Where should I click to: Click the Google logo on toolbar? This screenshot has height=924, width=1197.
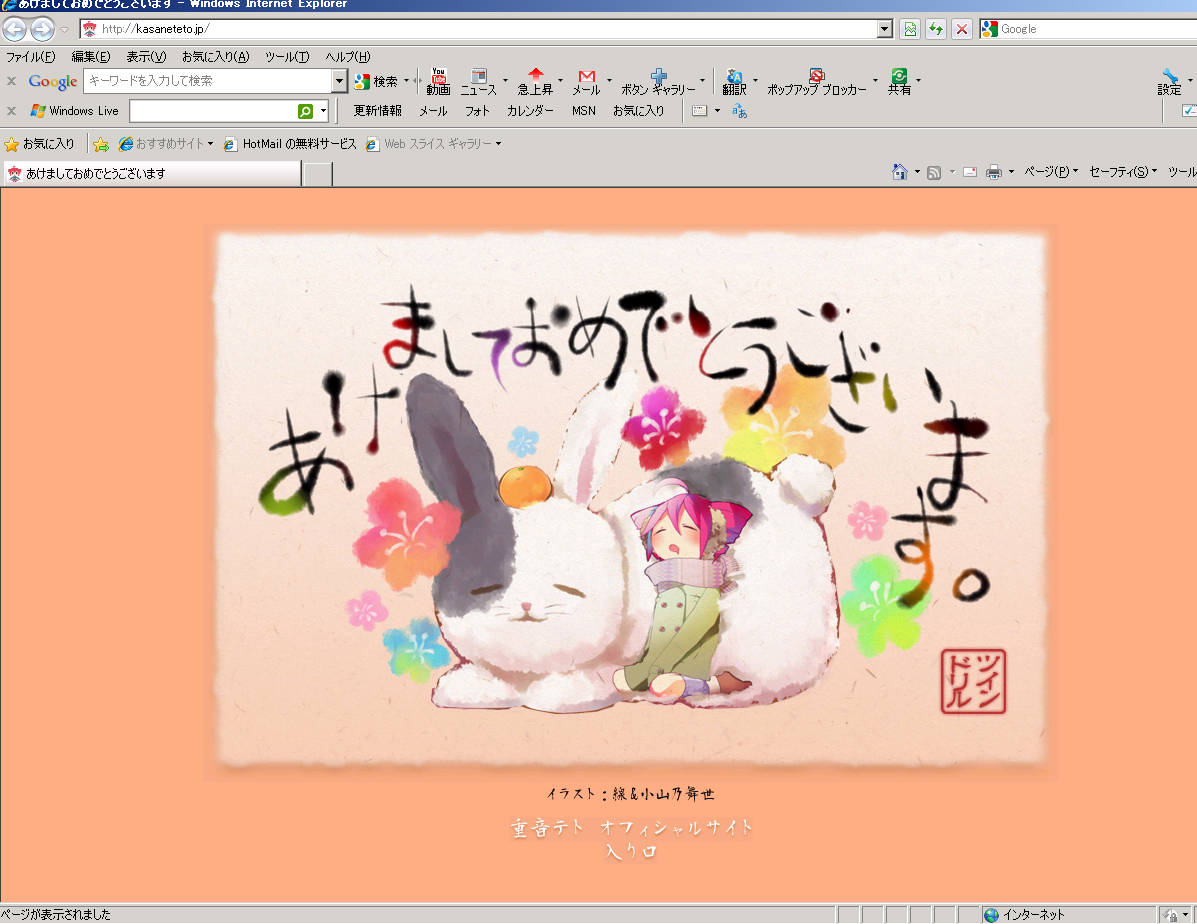(53, 81)
